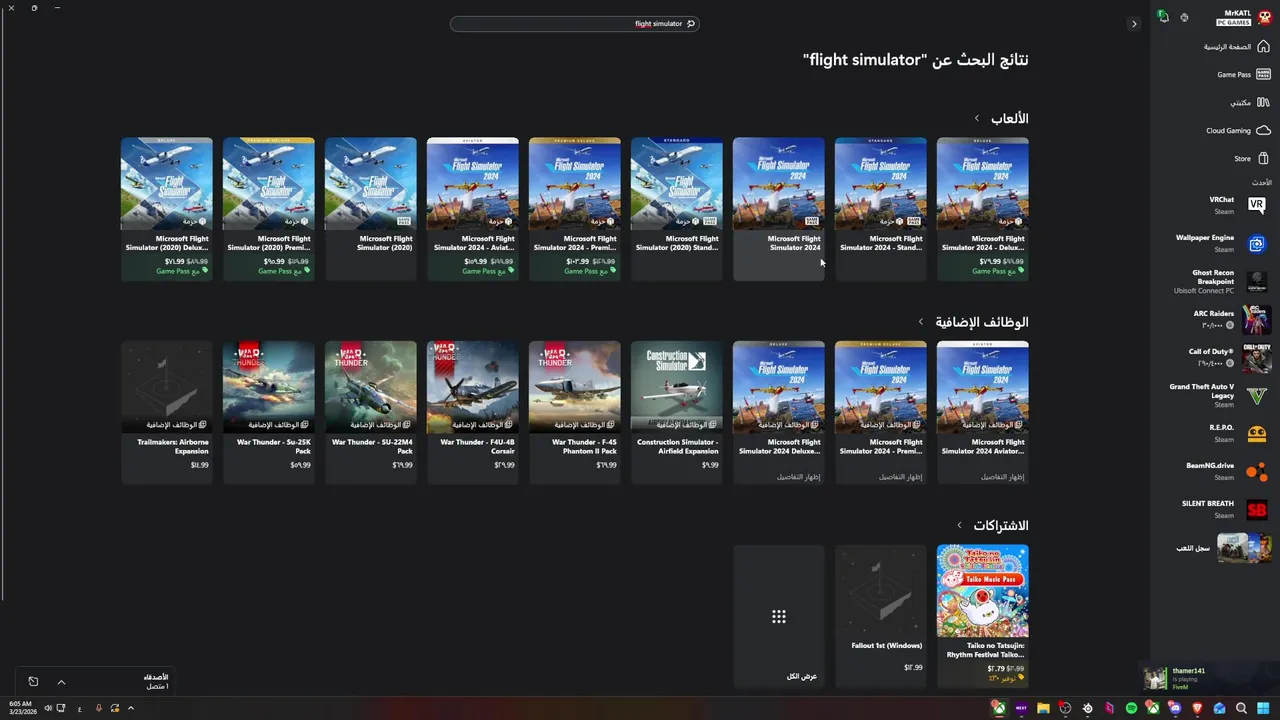Show hidden system tray icons chevron
1280x720 pixels.
131,708
